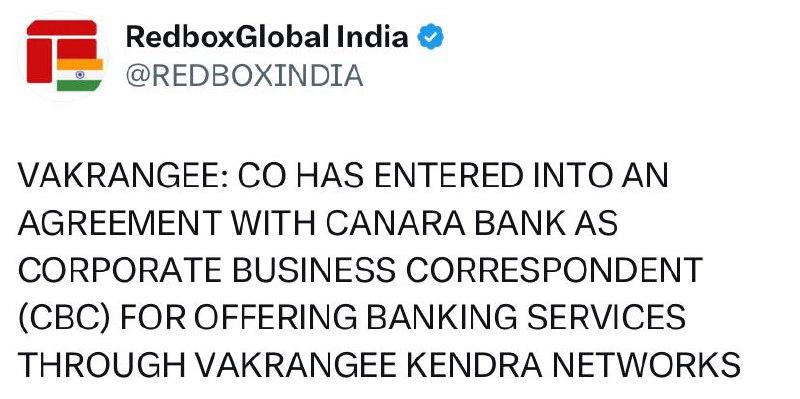Click the word OFFERING in the tweet
The image size is (800, 399).
(x=274, y=317)
